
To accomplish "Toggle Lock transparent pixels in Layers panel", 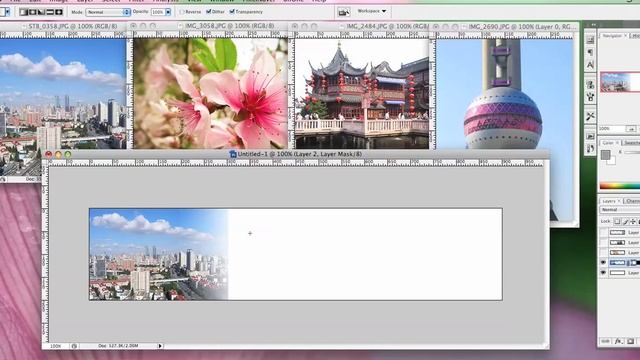I will 617,222.
